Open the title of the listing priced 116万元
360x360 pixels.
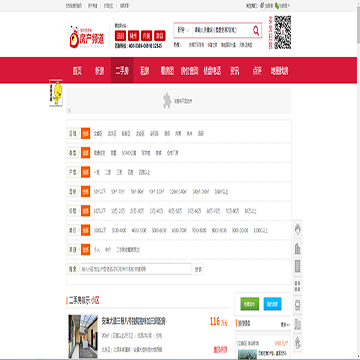coord(134,322)
